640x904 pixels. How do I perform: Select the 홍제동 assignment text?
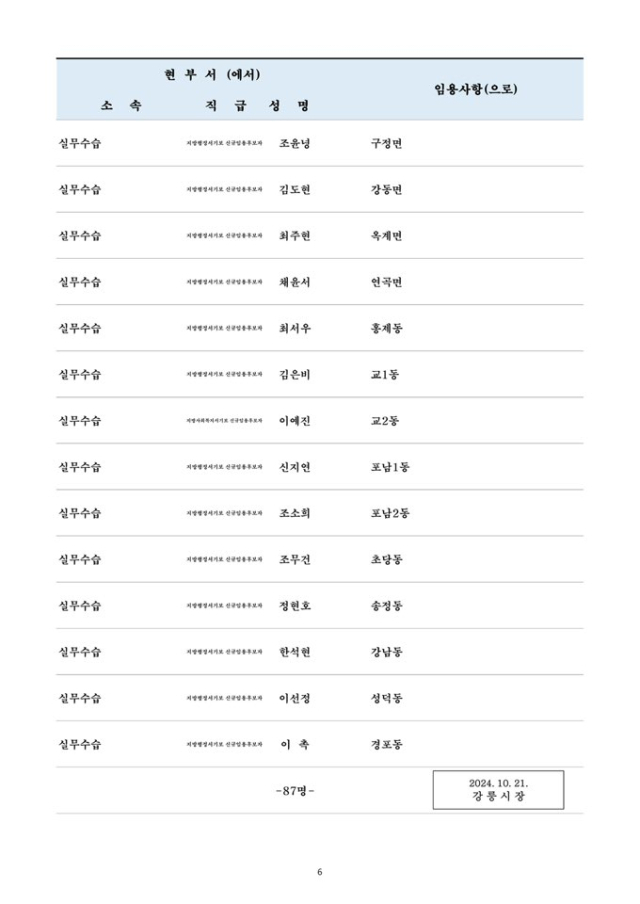point(386,328)
